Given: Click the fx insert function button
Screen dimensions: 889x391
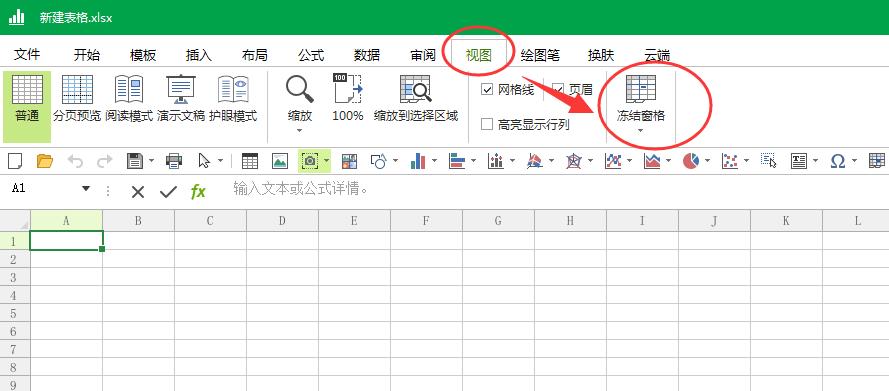Looking at the screenshot, I should pyautogui.click(x=198, y=192).
